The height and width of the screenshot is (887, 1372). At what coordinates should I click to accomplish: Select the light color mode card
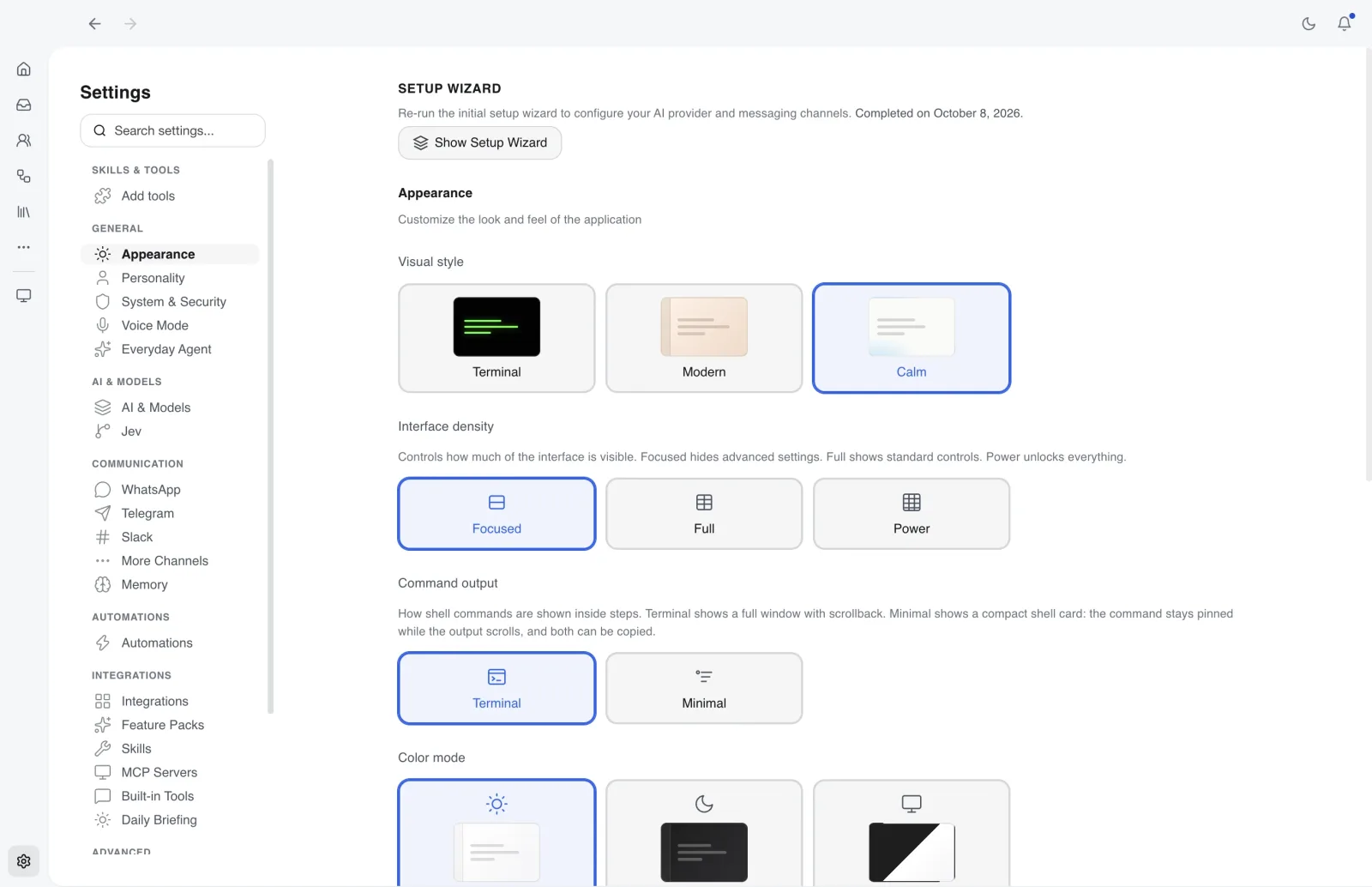click(x=496, y=833)
